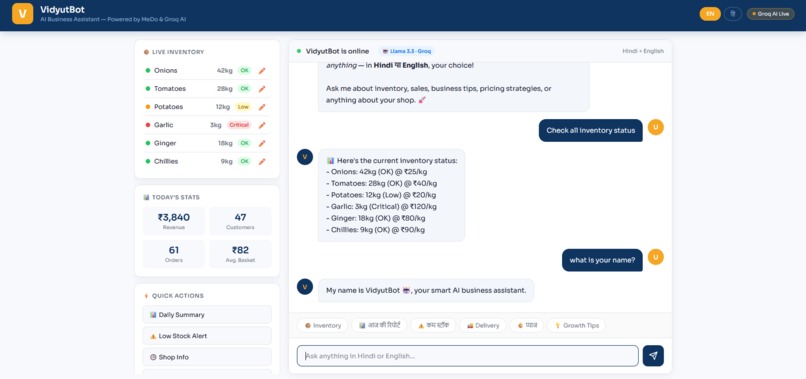806x379 pixels.
Task: Switch language to EN
Action: pos(710,14)
